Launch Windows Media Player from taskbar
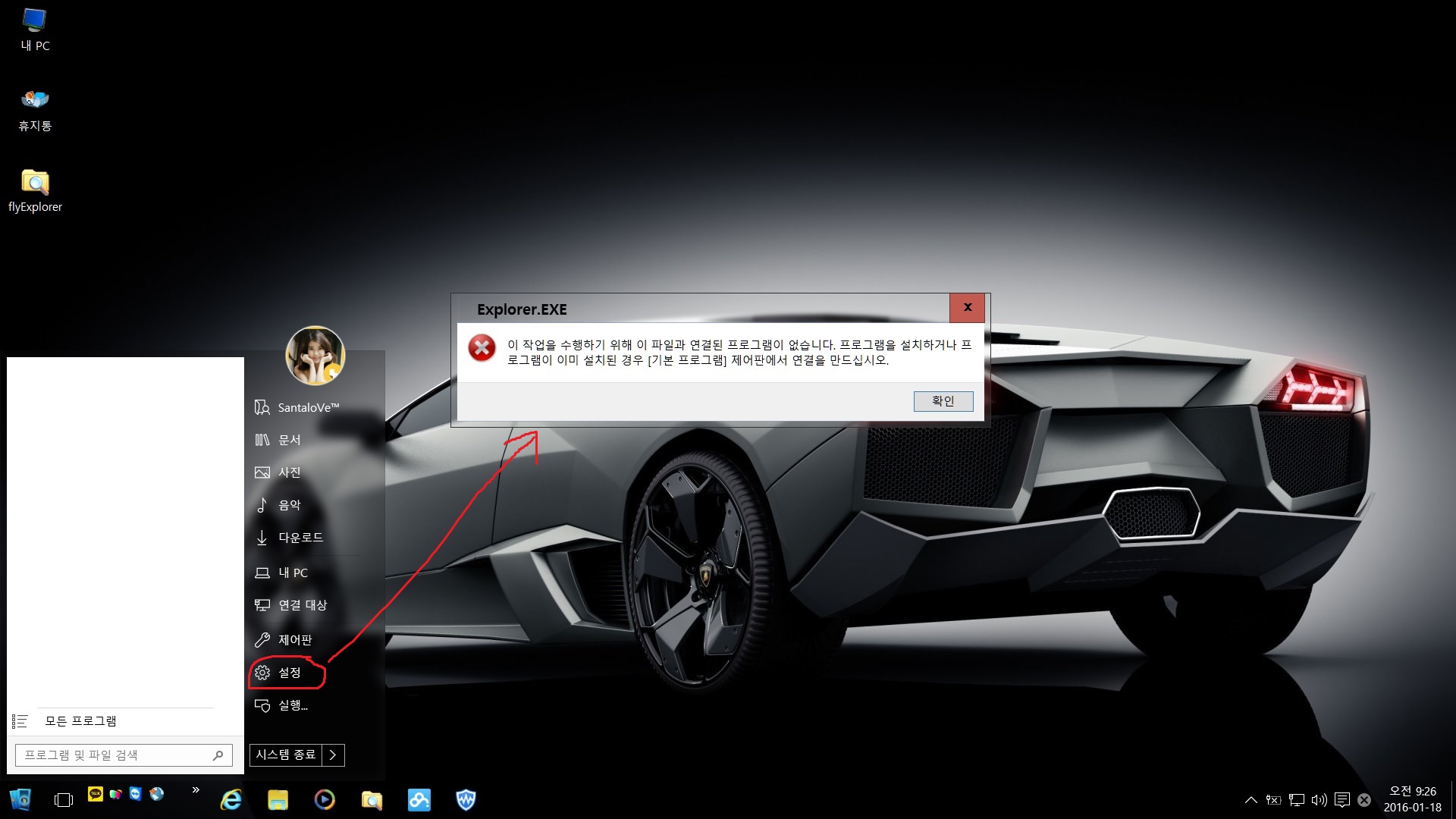Viewport: 1456px width, 819px height. pyautogui.click(x=325, y=799)
